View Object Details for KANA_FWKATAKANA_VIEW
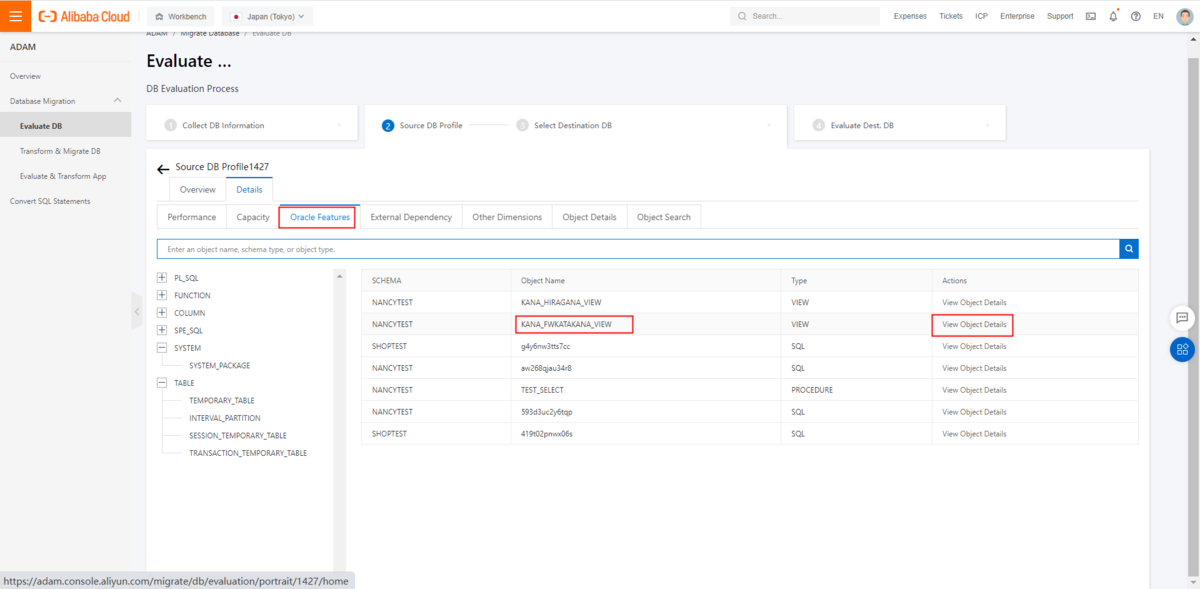This screenshot has height=589, width=1200. tap(974, 324)
